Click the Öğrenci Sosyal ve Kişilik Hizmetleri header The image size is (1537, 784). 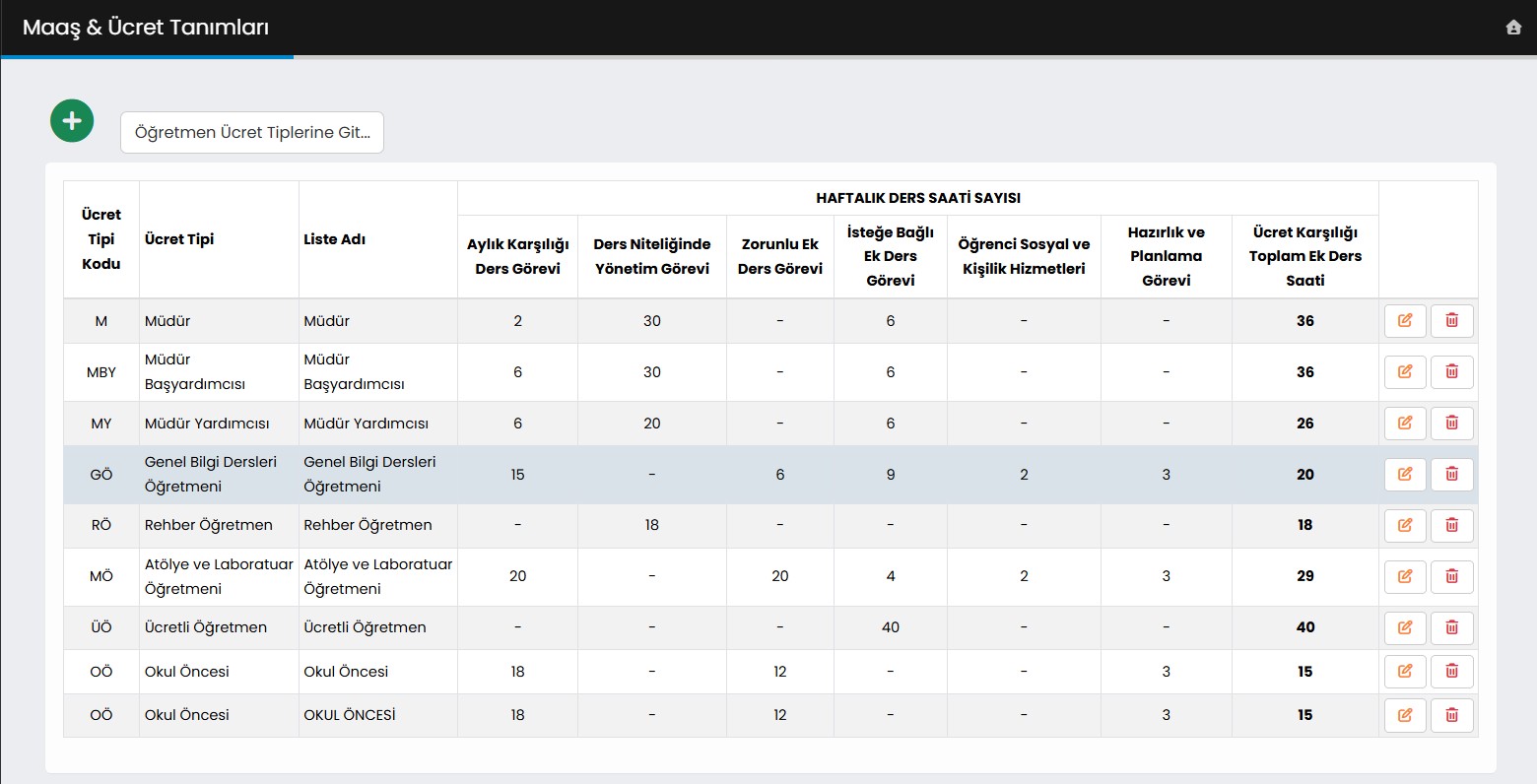point(1025,256)
